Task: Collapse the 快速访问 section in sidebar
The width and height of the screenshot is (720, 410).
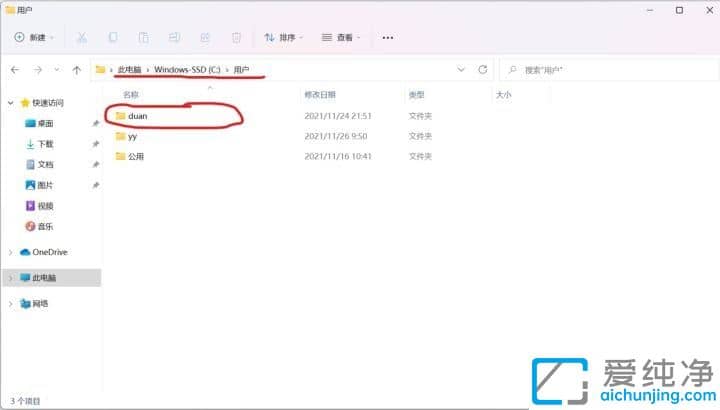Action: pyautogui.click(x=11, y=102)
